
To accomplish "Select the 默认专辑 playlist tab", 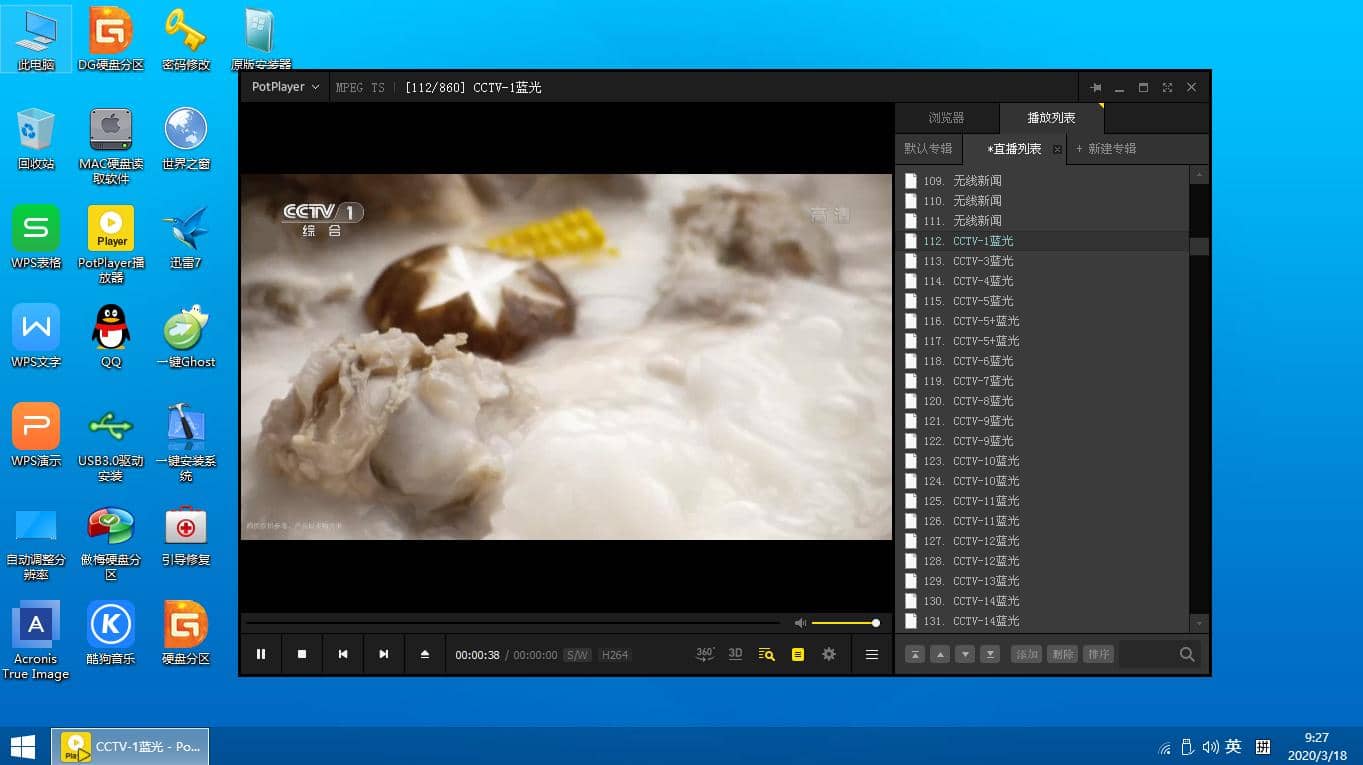I will coord(928,149).
